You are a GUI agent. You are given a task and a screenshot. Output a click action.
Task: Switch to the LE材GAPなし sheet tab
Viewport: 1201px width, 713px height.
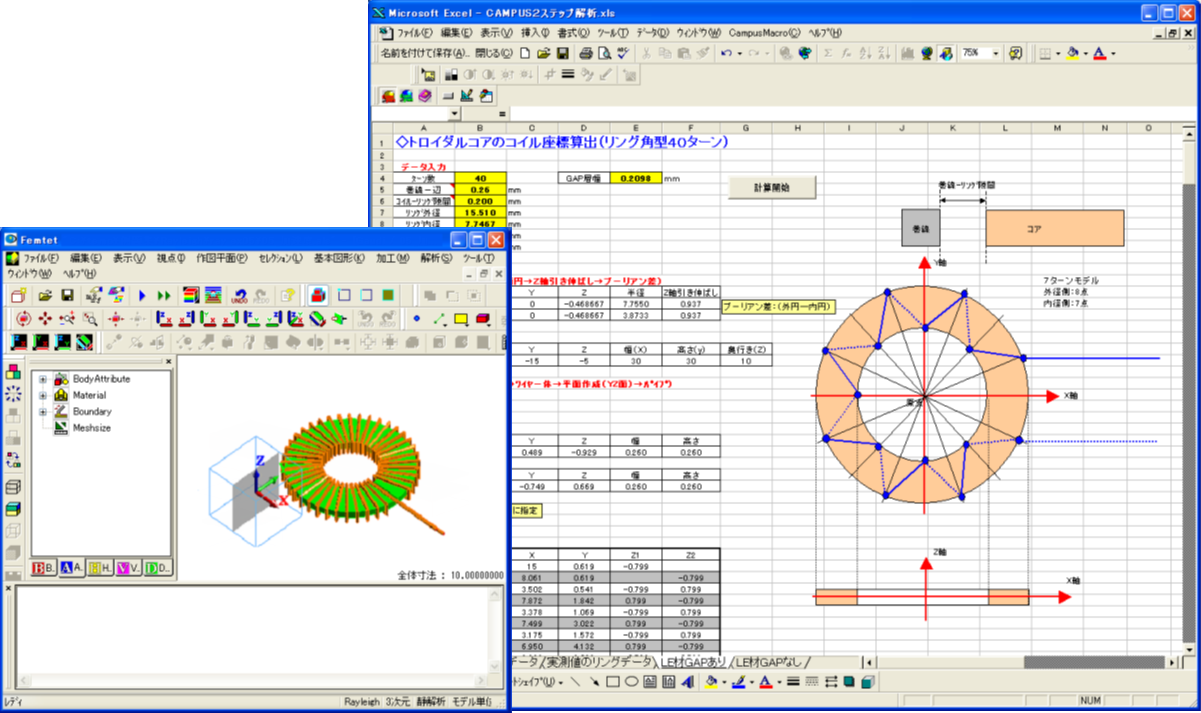tap(768, 662)
